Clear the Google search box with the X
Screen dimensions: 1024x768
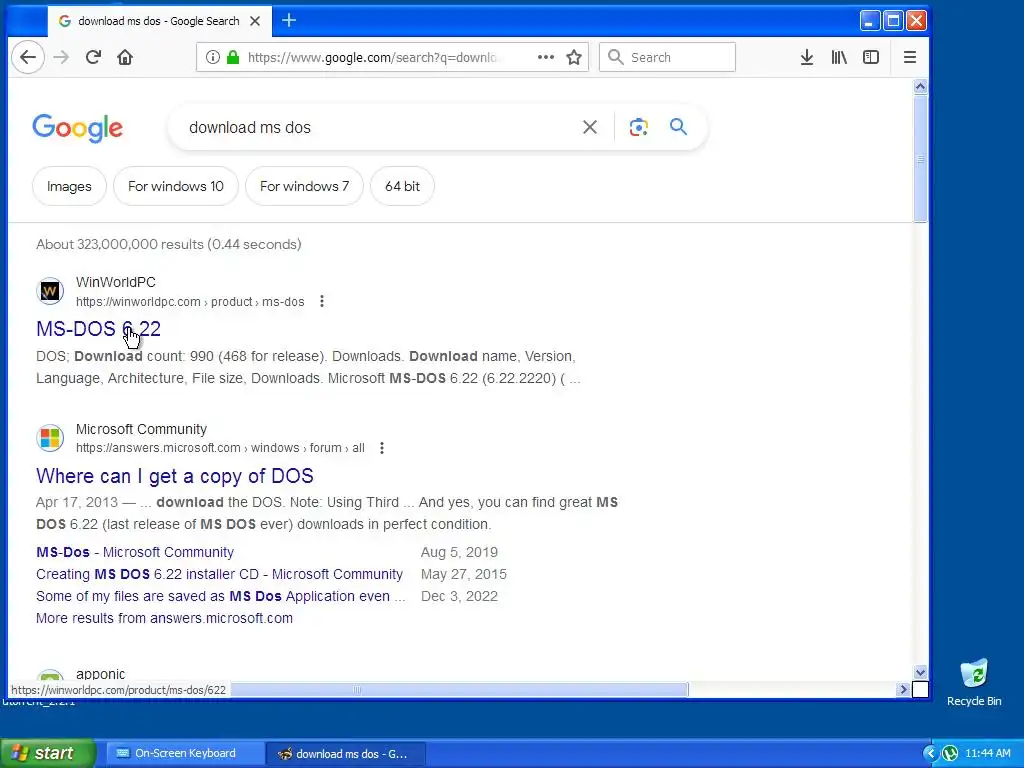pyautogui.click(x=590, y=127)
